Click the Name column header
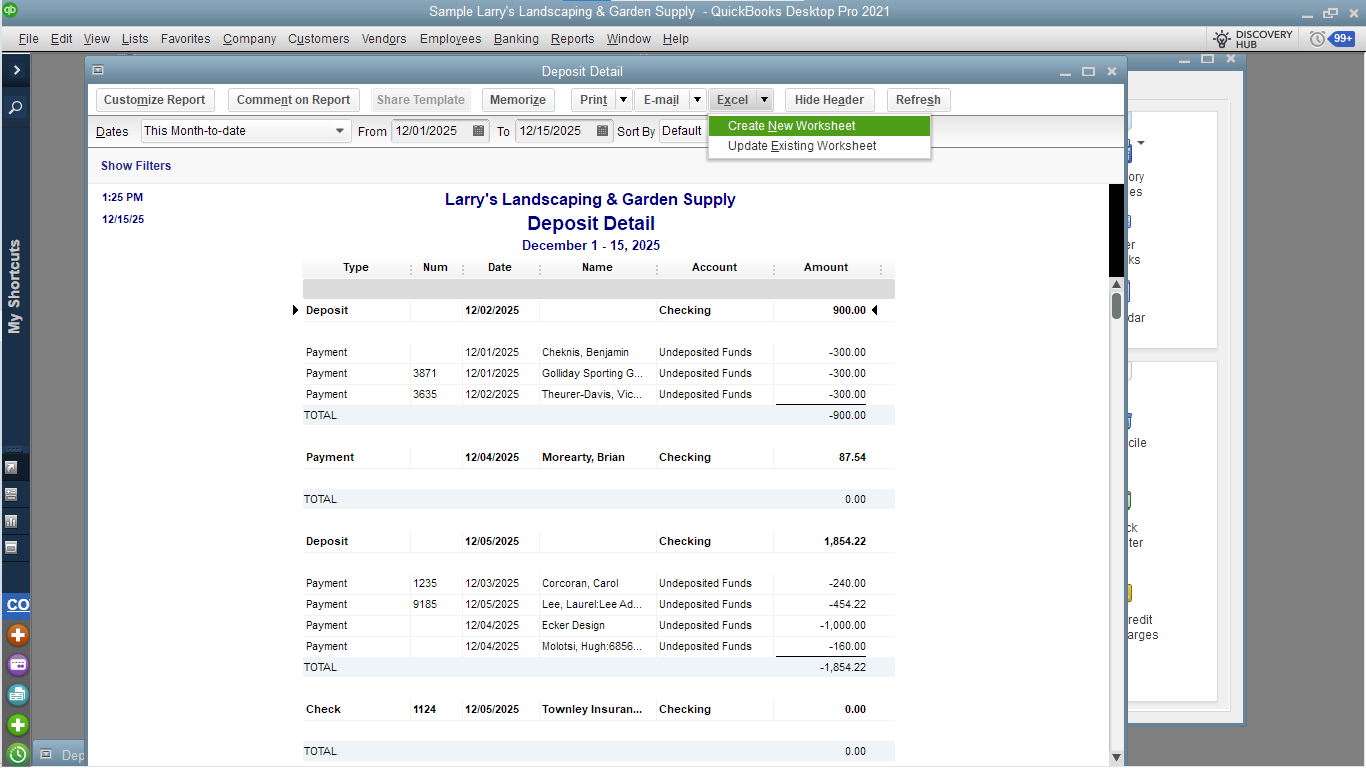Screen dimensions: 1366x768 pyautogui.click(x=597, y=268)
